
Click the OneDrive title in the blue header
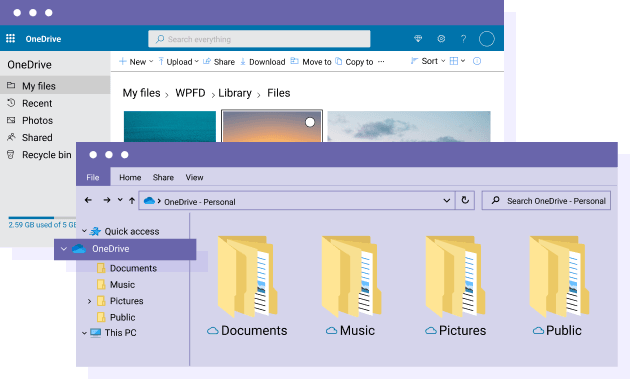[43, 39]
